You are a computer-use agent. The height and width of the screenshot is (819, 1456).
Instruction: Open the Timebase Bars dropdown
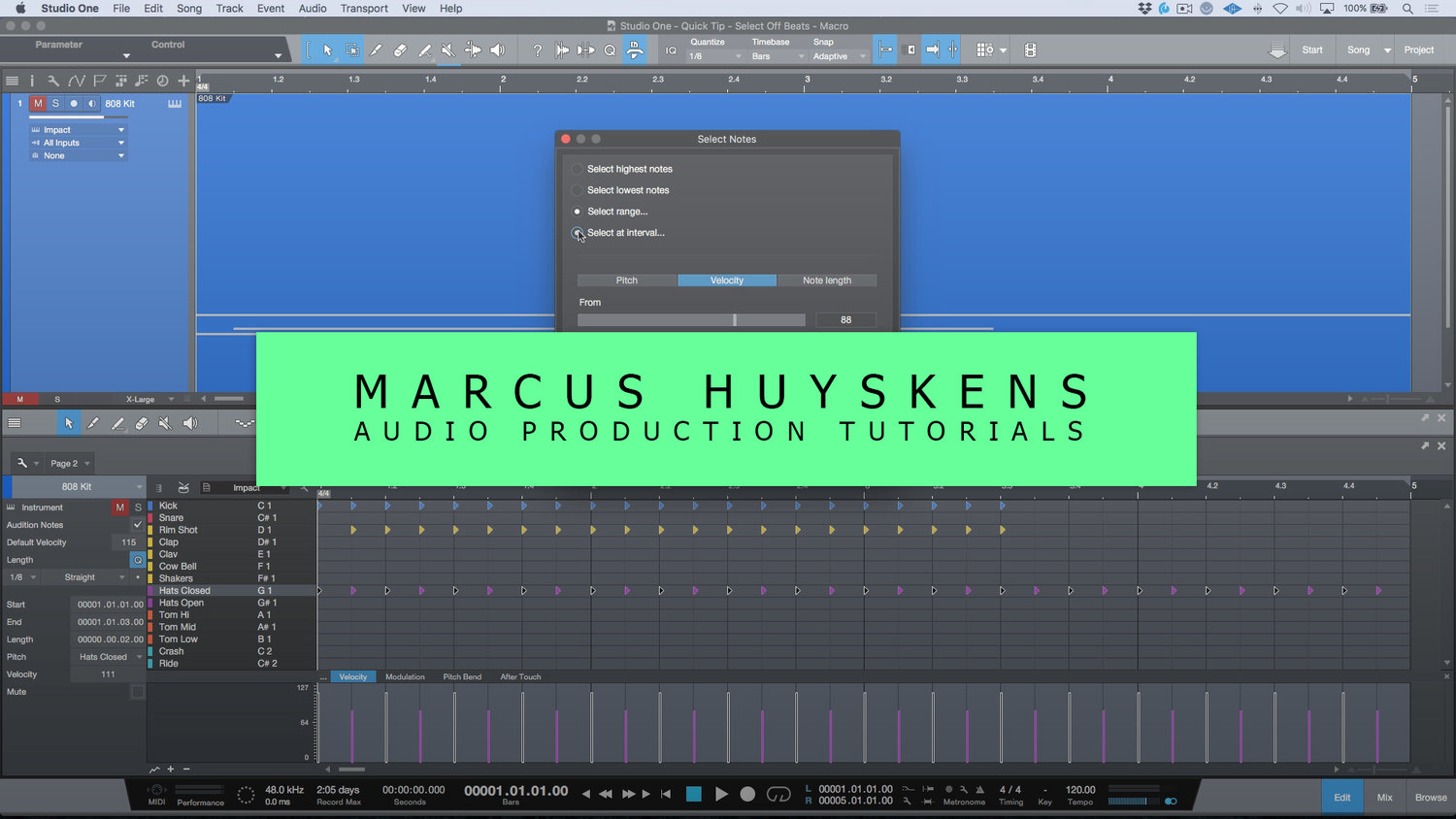click(778, 56)
